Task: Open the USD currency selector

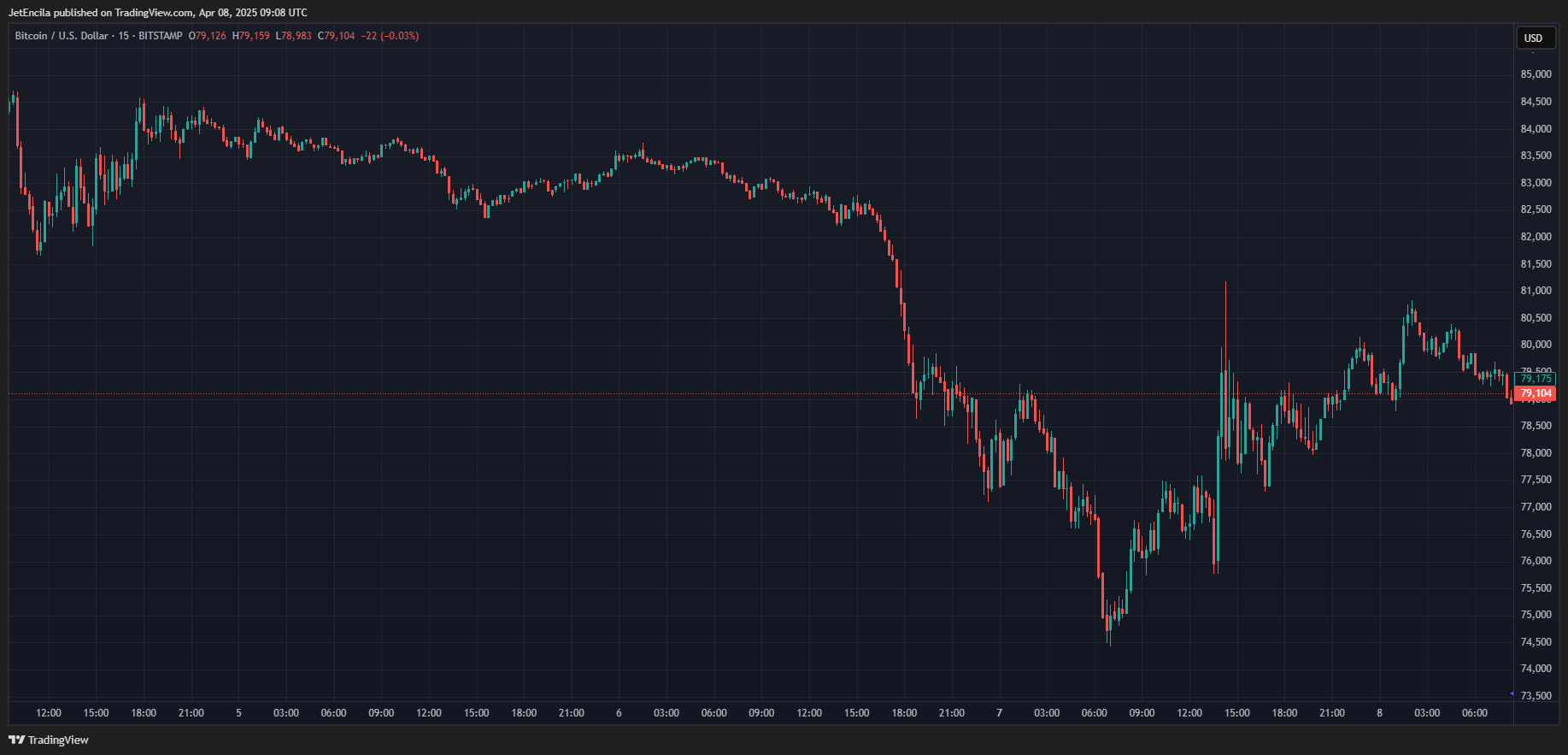Action: 1533,38
